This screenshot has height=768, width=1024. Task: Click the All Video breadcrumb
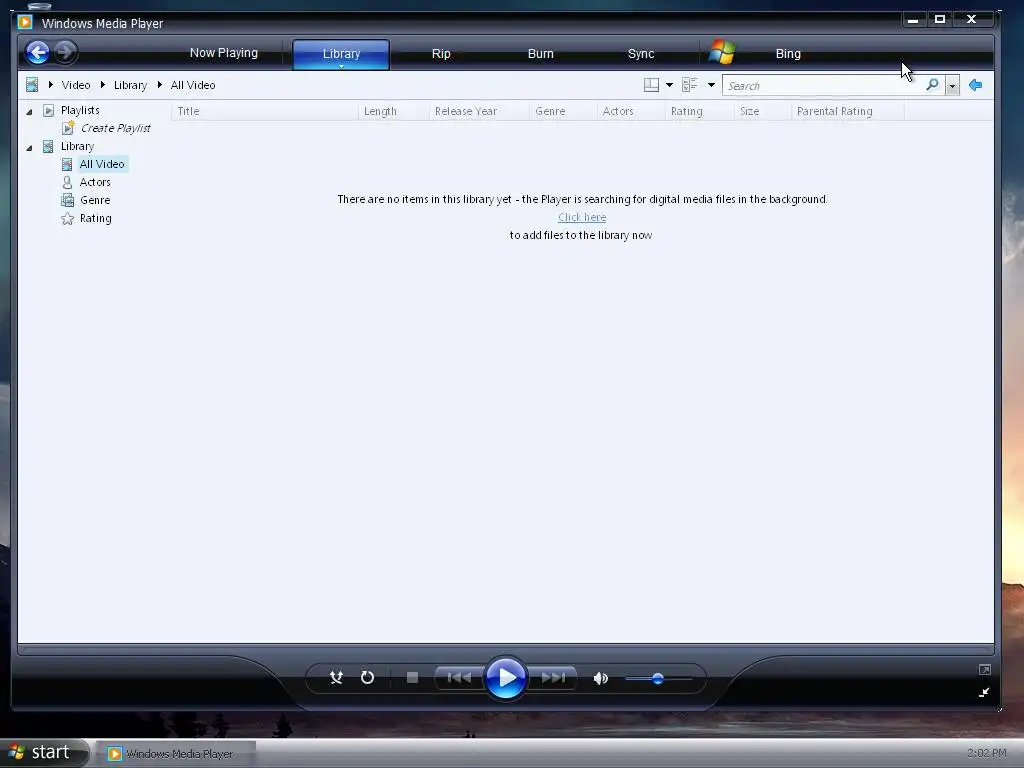(x=193, y=85)
